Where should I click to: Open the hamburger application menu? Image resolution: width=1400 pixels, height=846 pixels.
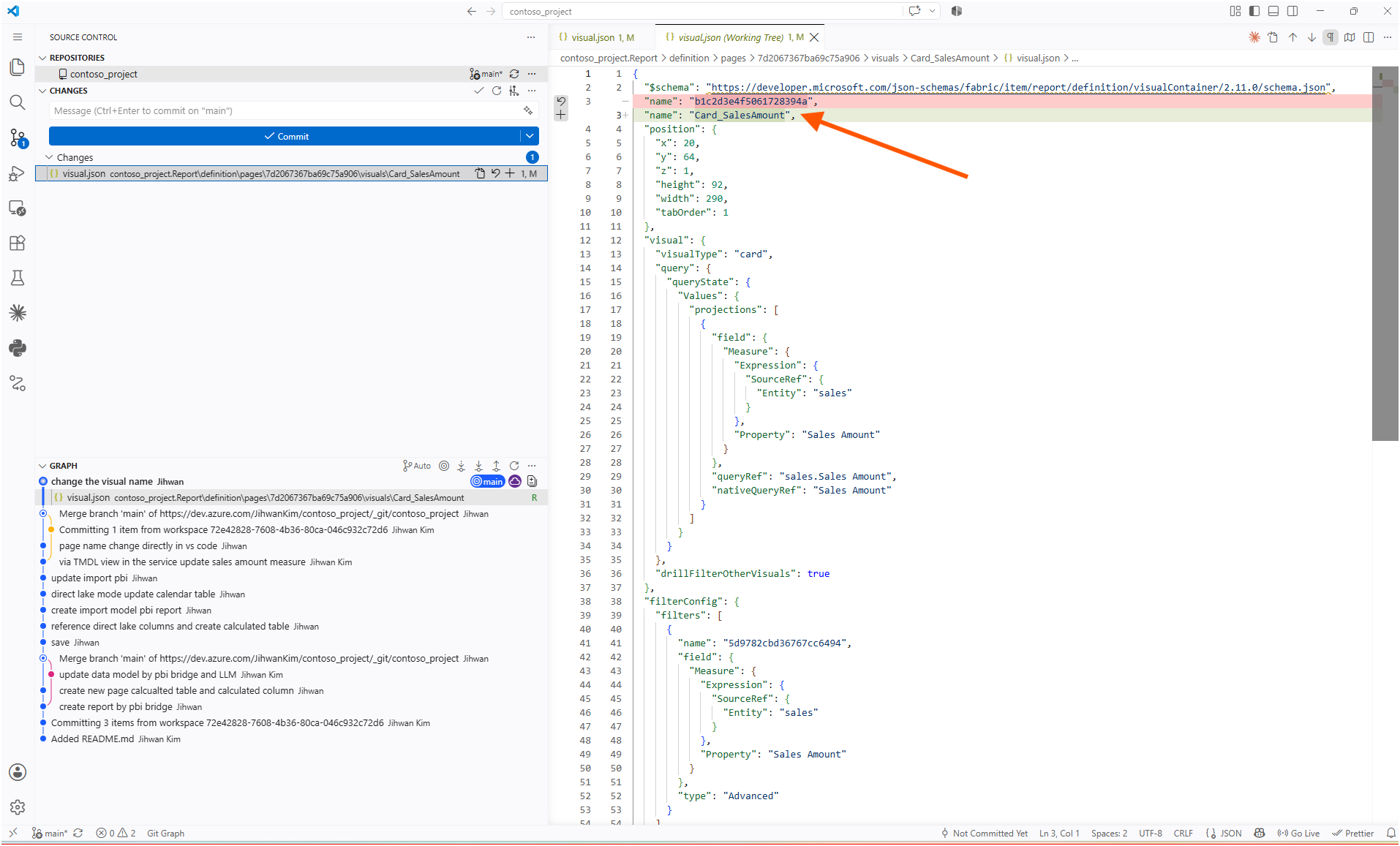[18, 37]
